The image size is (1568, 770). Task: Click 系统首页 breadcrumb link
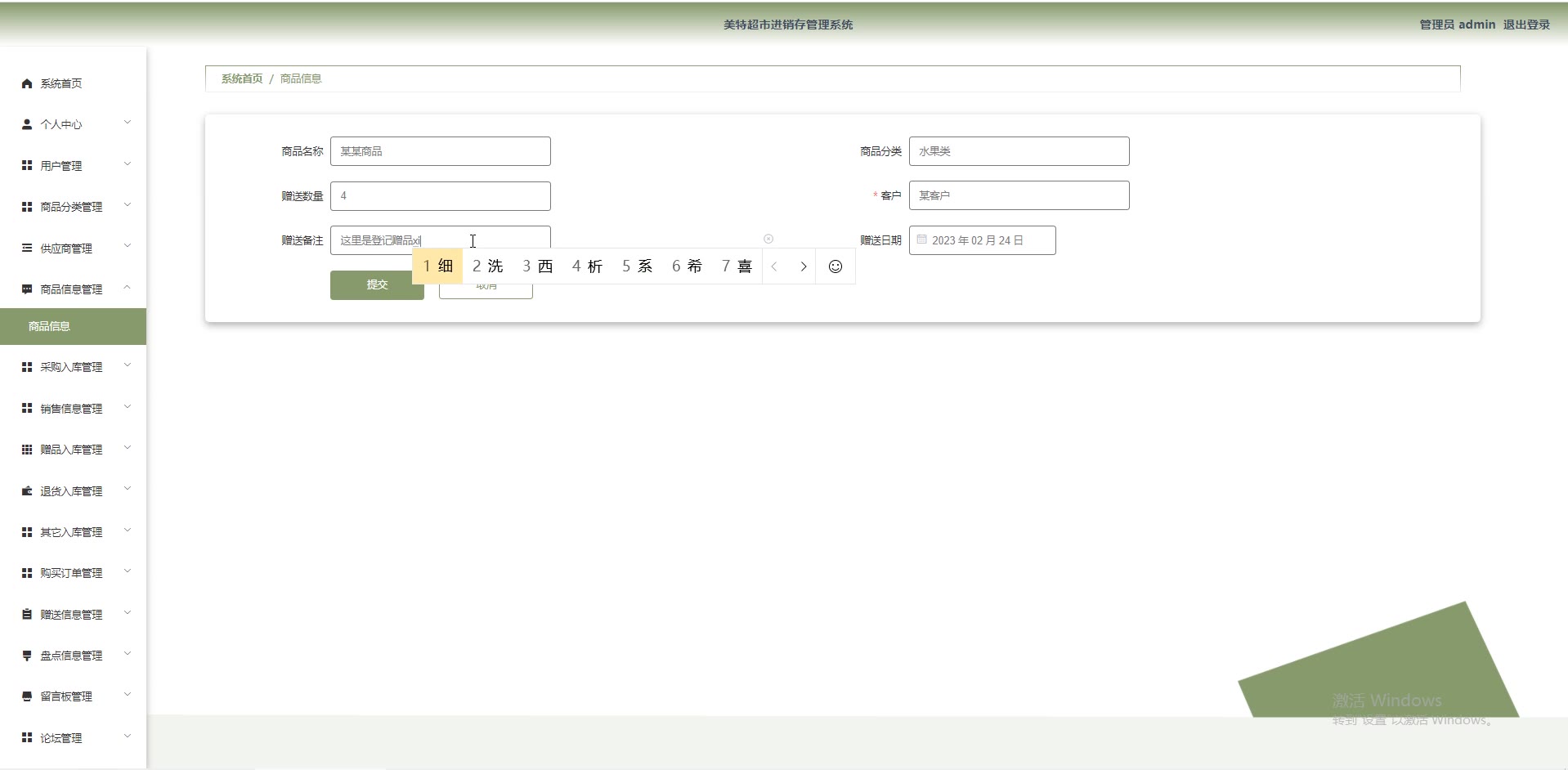click(x=242, y=78)
